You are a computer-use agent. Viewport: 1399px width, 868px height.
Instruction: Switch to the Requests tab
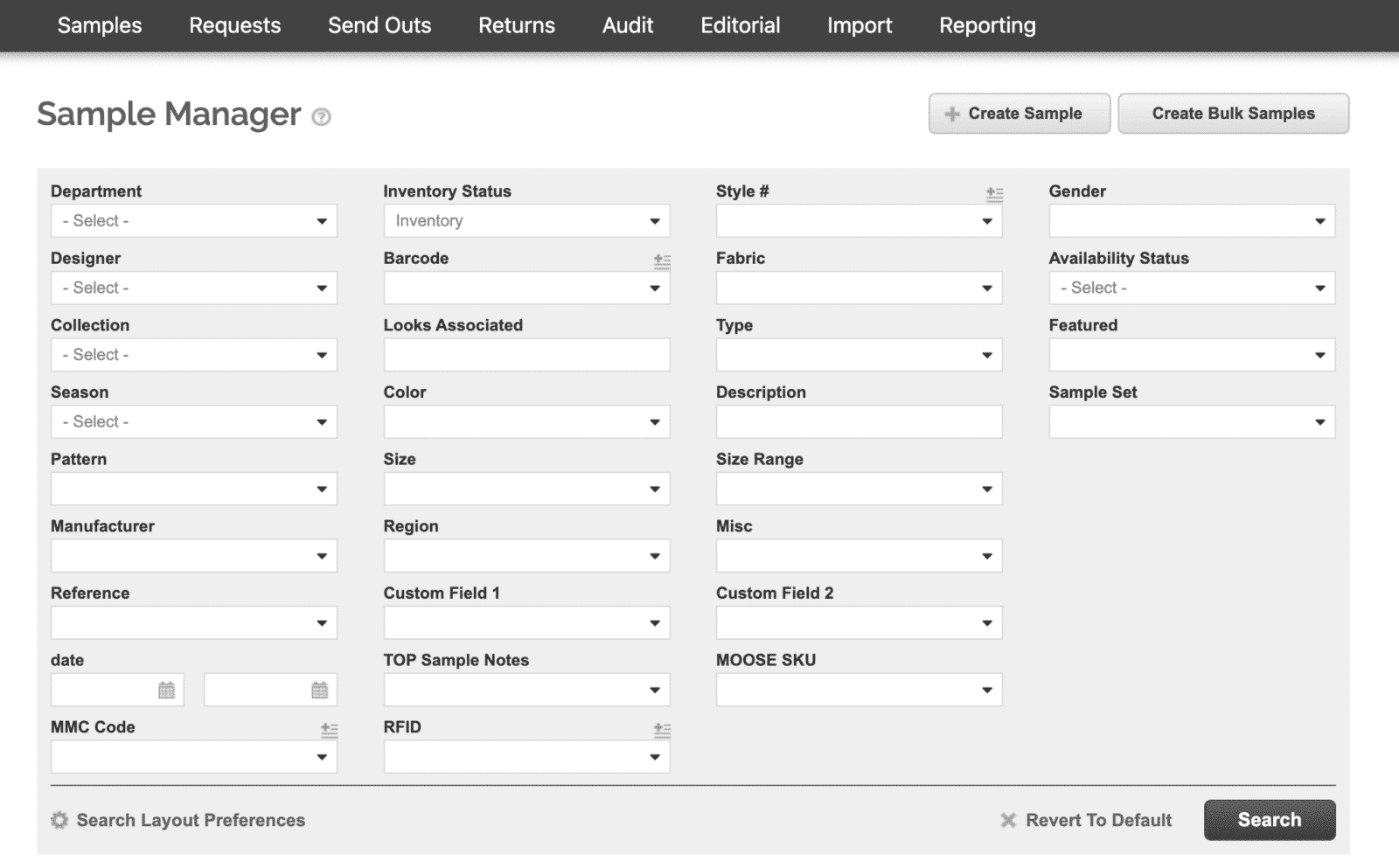[234, 25]
